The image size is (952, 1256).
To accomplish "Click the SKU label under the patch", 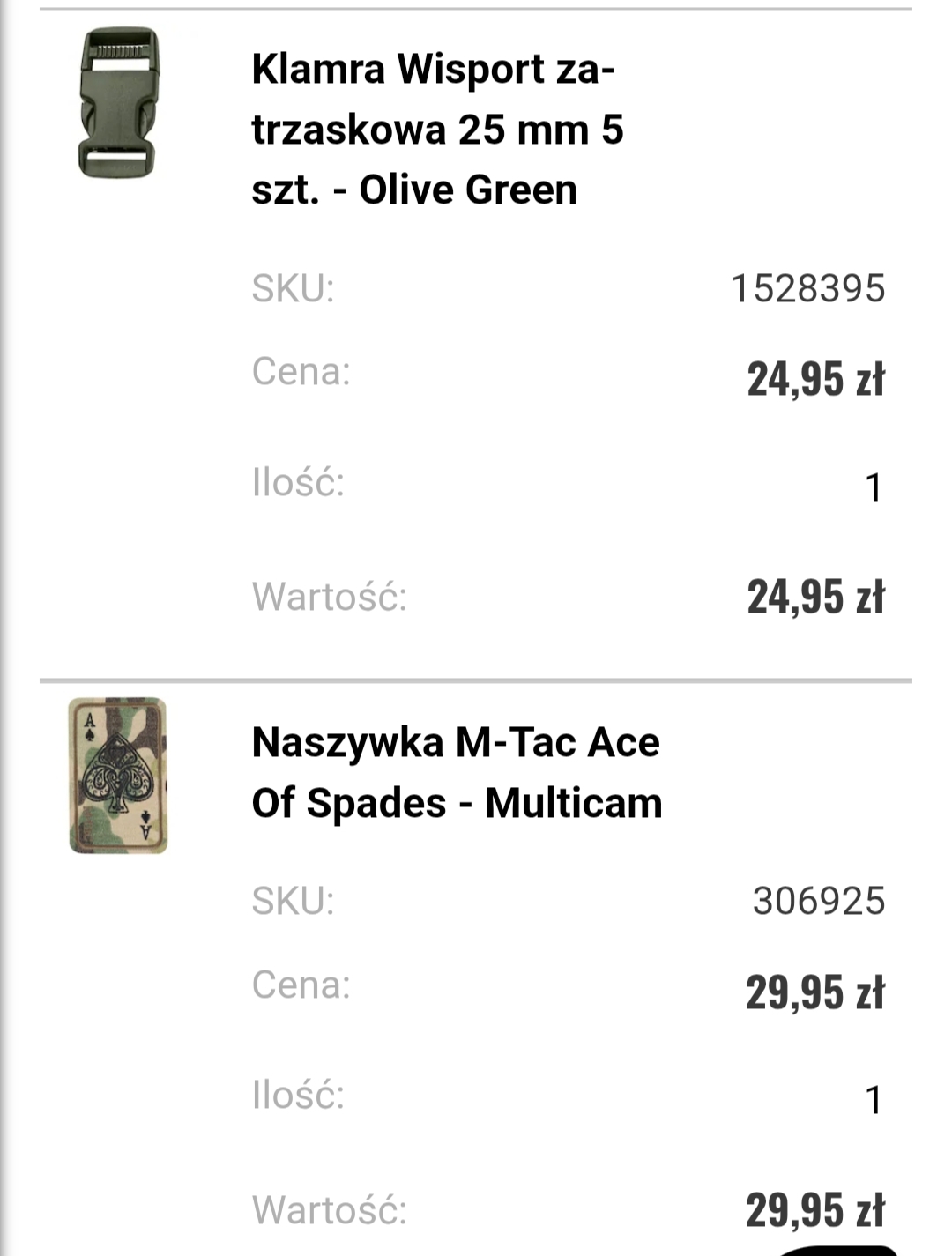I will point(293,901).
